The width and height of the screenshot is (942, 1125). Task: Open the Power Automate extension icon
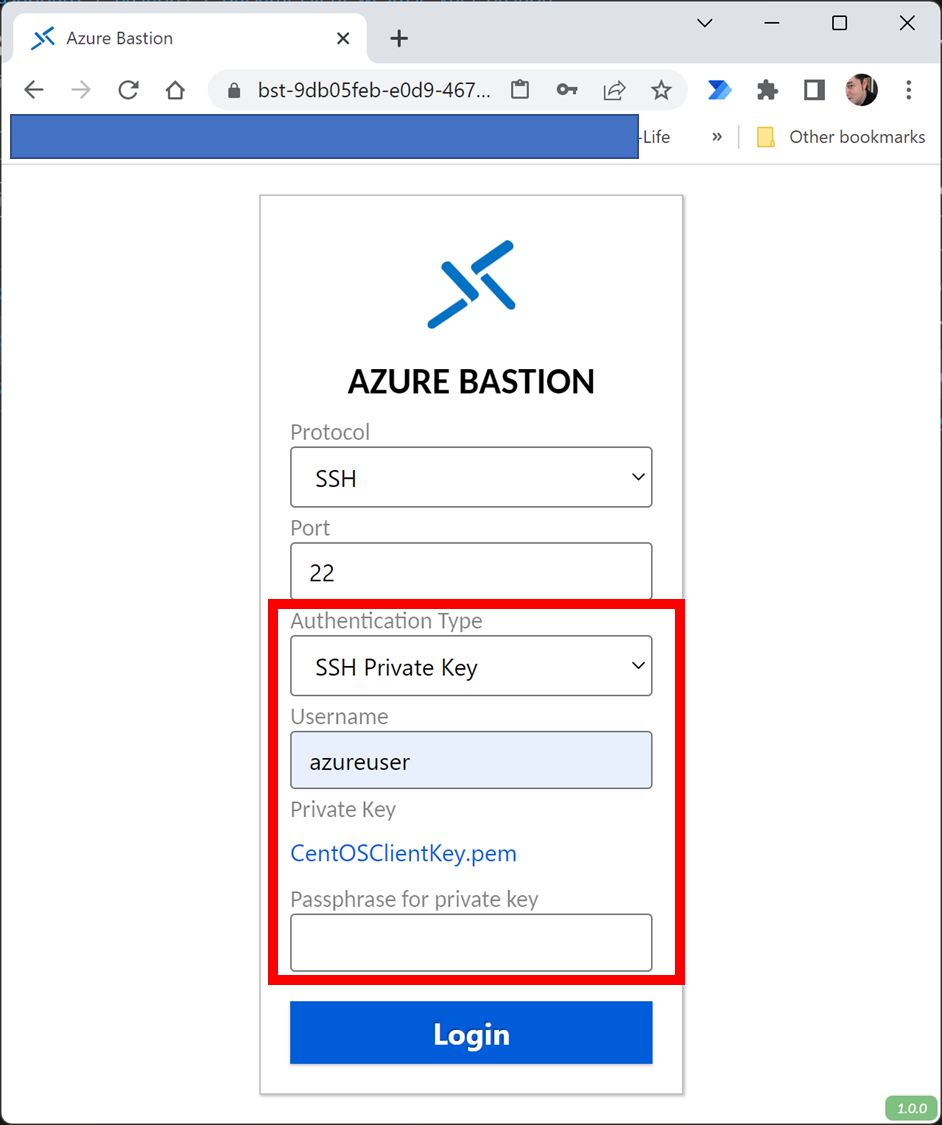(719, 90)
